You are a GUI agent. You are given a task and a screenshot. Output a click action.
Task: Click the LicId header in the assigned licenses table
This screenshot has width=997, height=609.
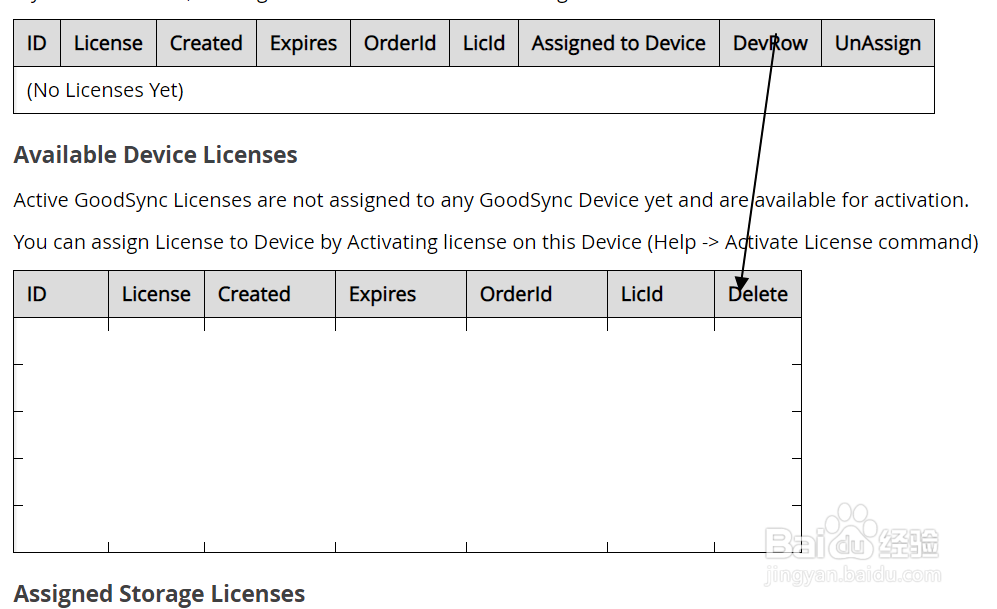click(484, 43)
